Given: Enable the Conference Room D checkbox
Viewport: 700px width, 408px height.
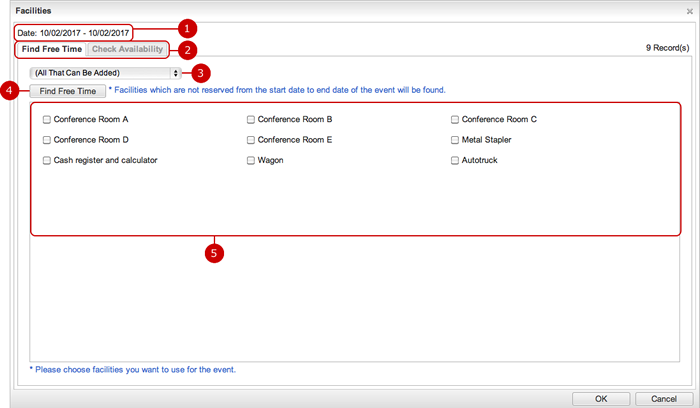Looking at the screenshot, I should click(47, 140).
